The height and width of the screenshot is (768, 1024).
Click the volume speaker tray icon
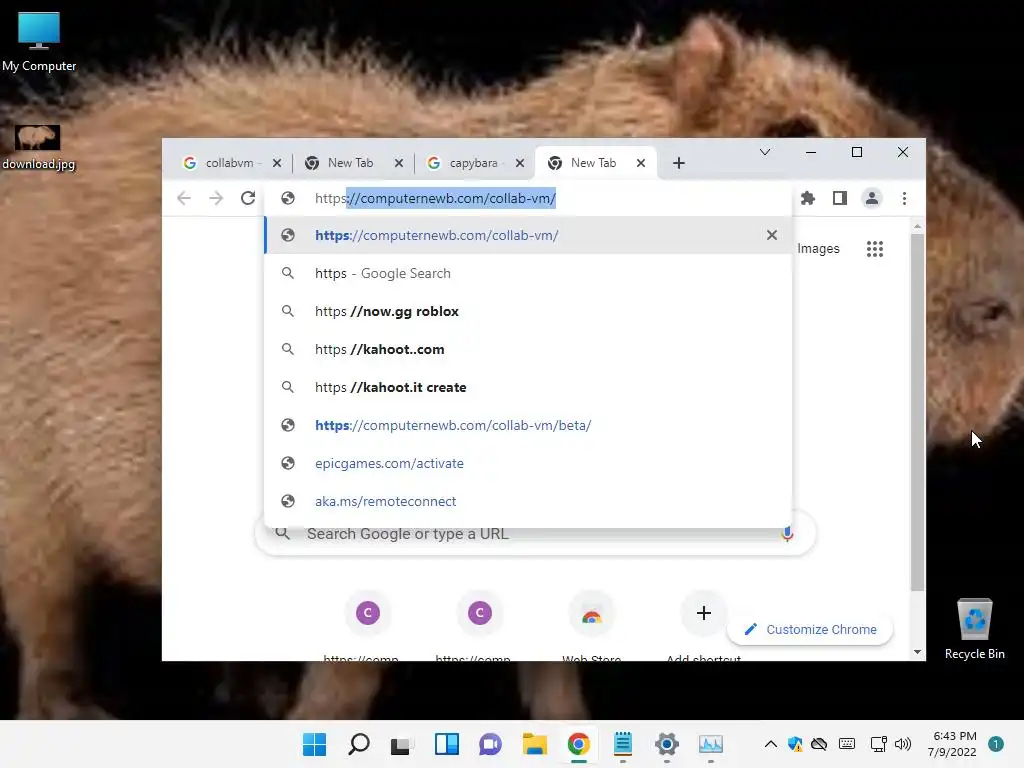(x=903, y=744)
